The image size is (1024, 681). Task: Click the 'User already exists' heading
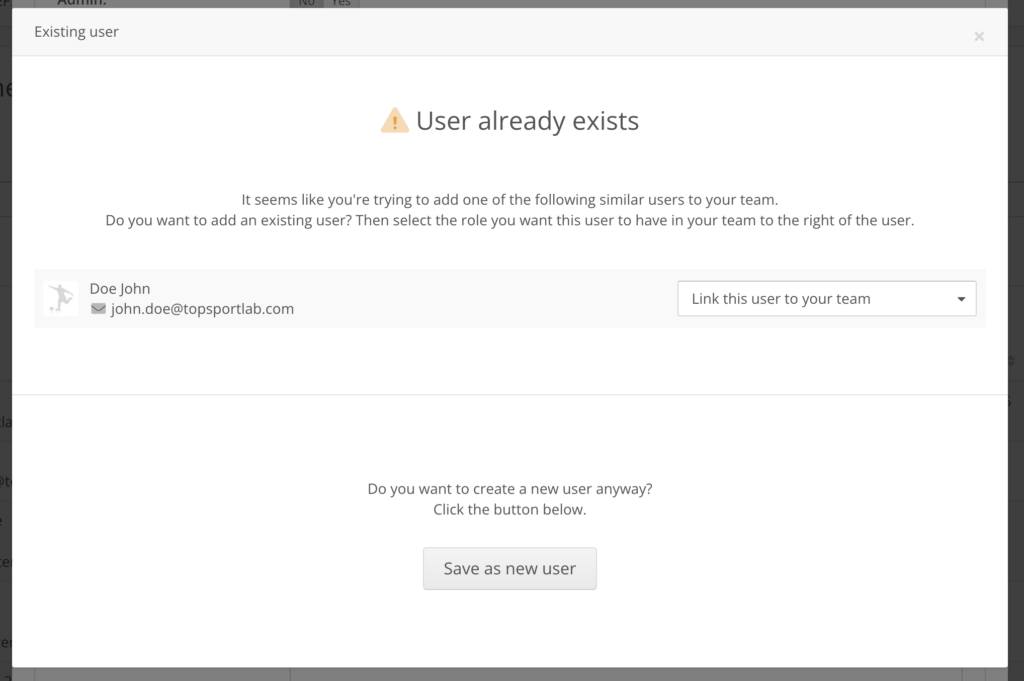pos(527,121)
